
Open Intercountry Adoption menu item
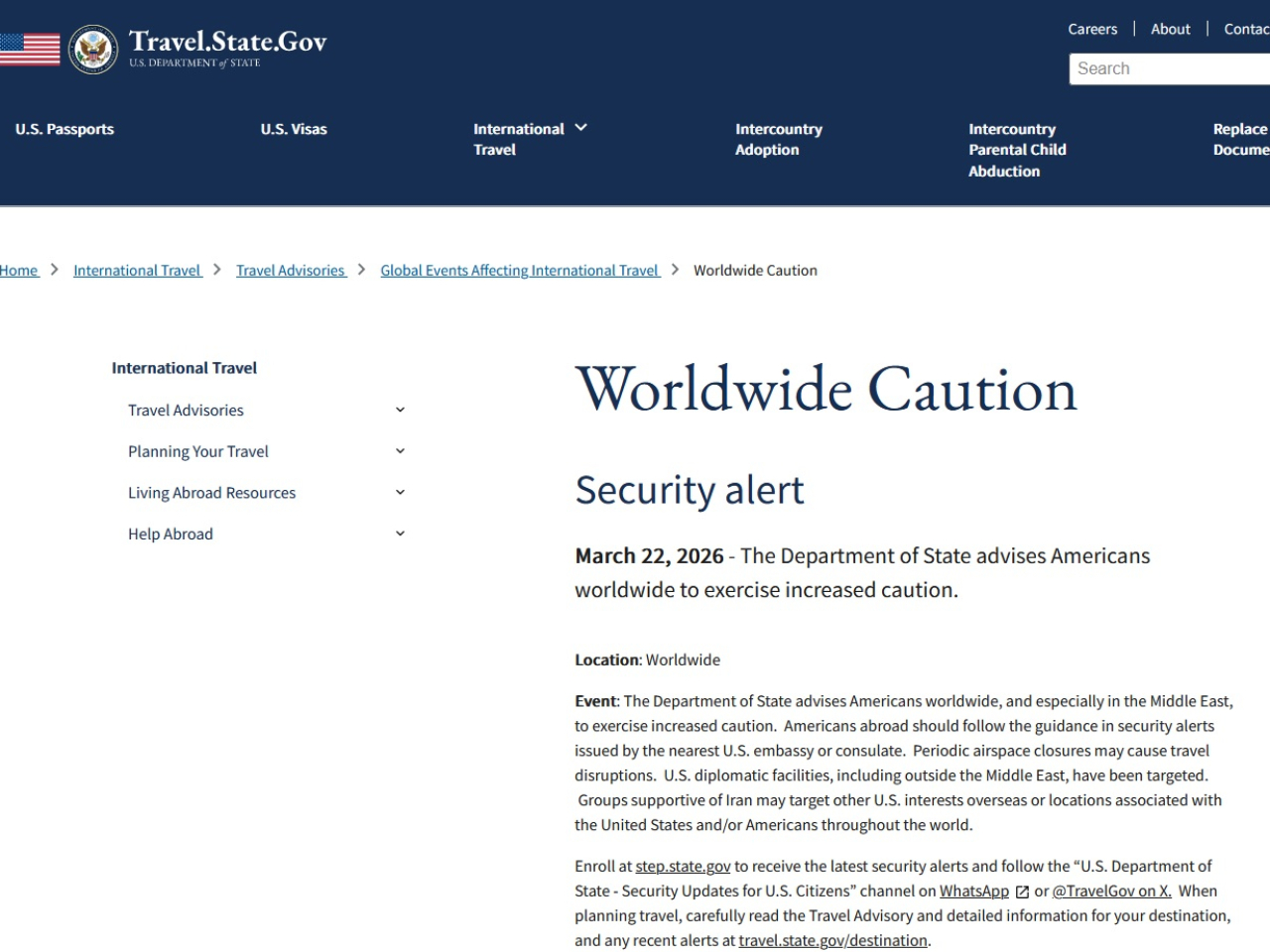coord(778,139)
